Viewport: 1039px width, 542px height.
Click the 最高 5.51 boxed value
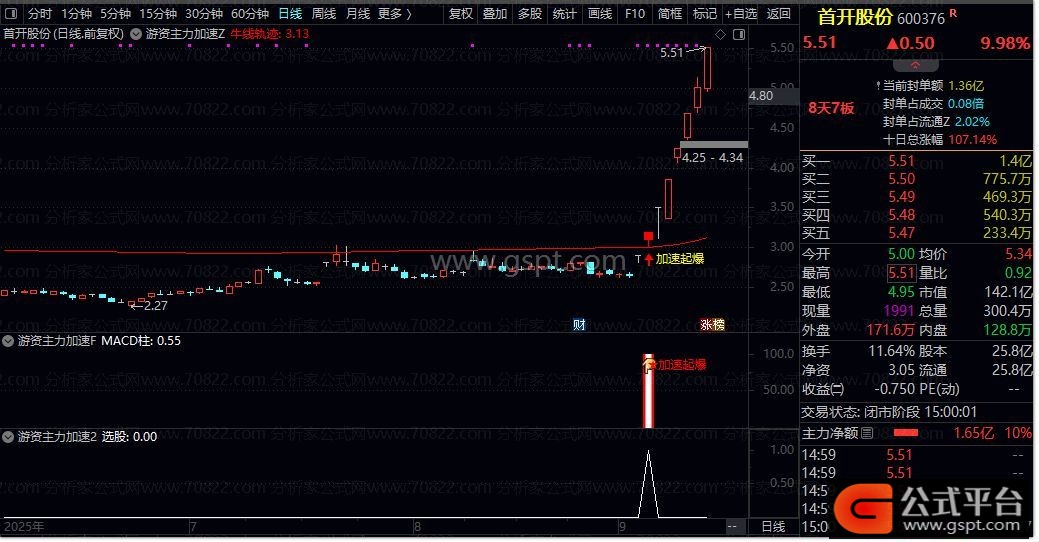click(x=902, y=273)
